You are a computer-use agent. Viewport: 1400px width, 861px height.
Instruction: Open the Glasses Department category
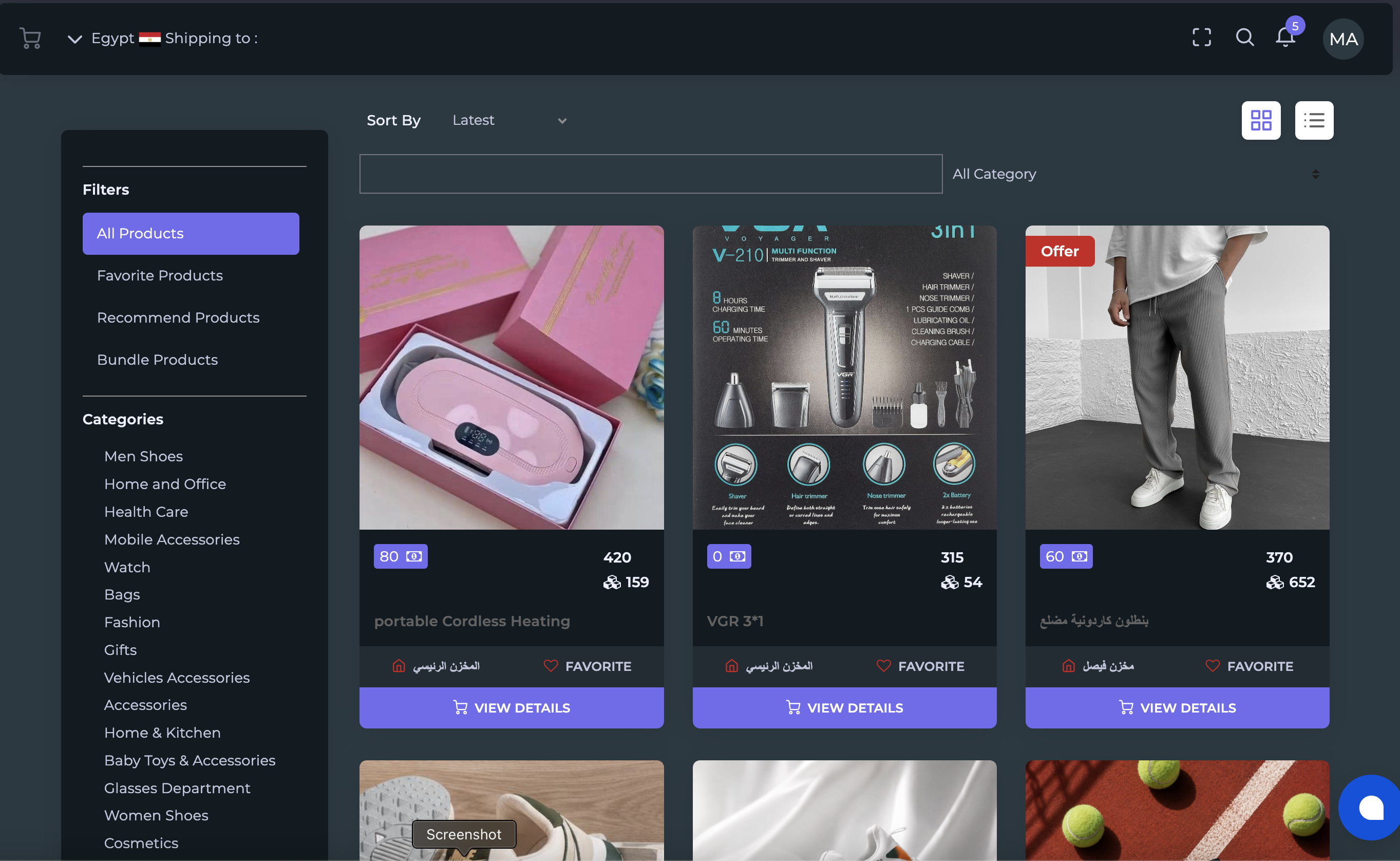coord(178,788)
